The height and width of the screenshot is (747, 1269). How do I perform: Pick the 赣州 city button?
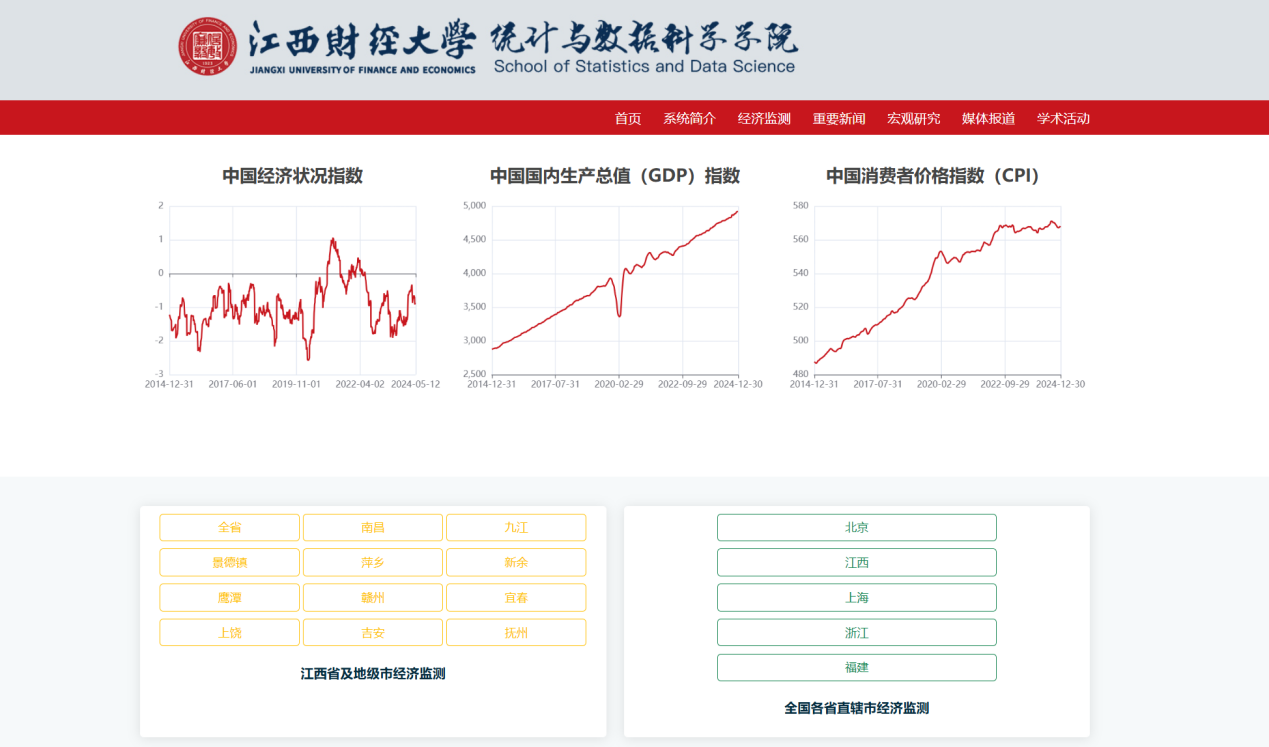(372, 597)
